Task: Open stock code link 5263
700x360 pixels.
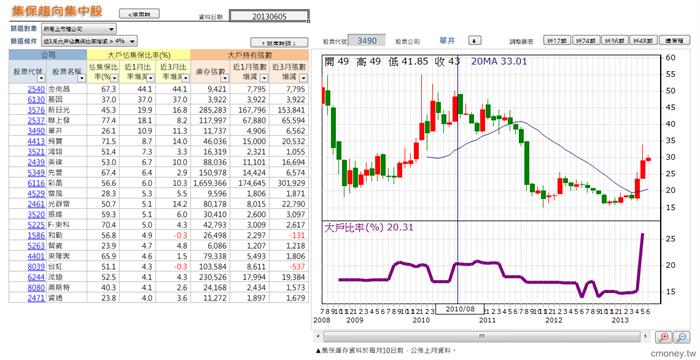Action: [x=36, y=246]
